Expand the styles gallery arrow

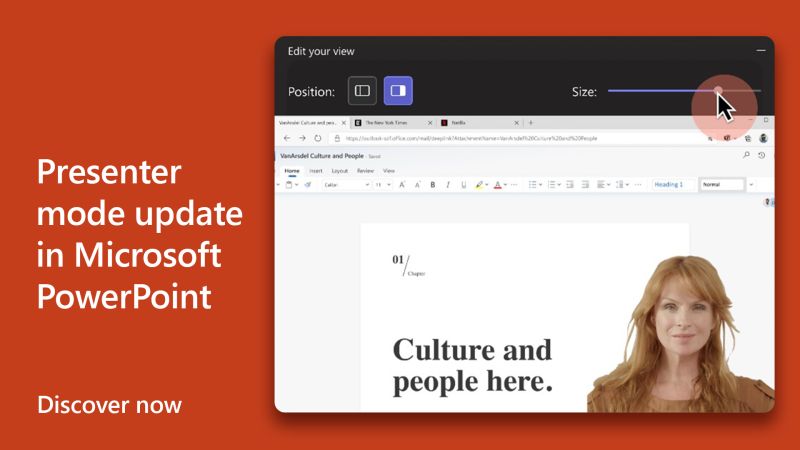(x=751, y=185)
